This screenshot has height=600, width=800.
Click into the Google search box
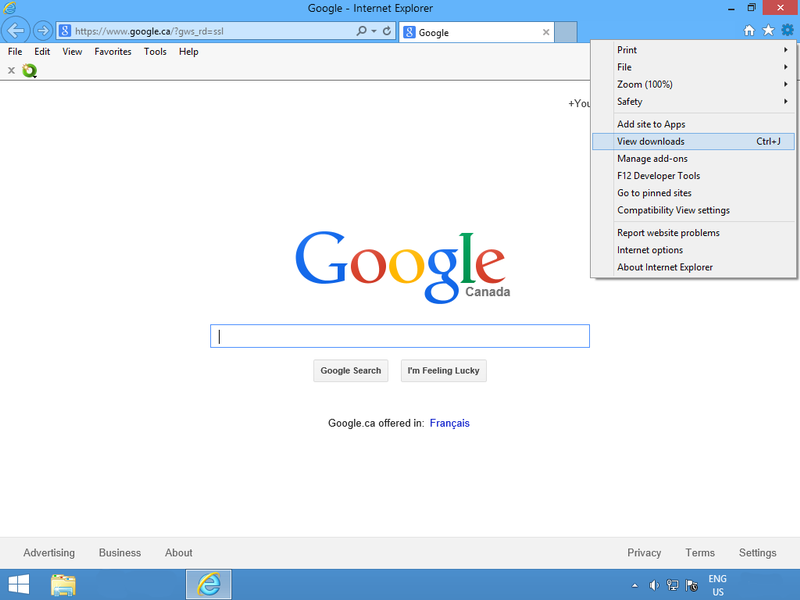(400, 336)
